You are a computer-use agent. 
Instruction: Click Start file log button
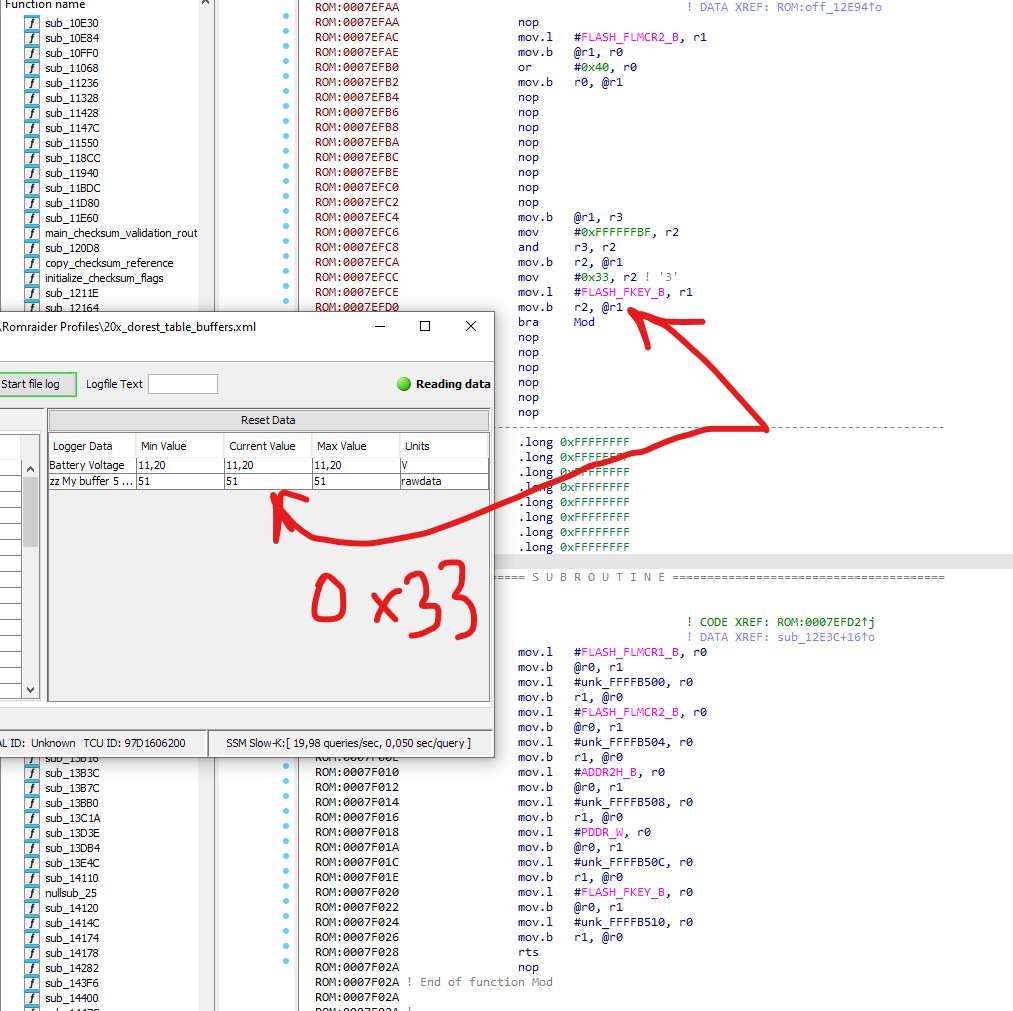click(37, 384)
